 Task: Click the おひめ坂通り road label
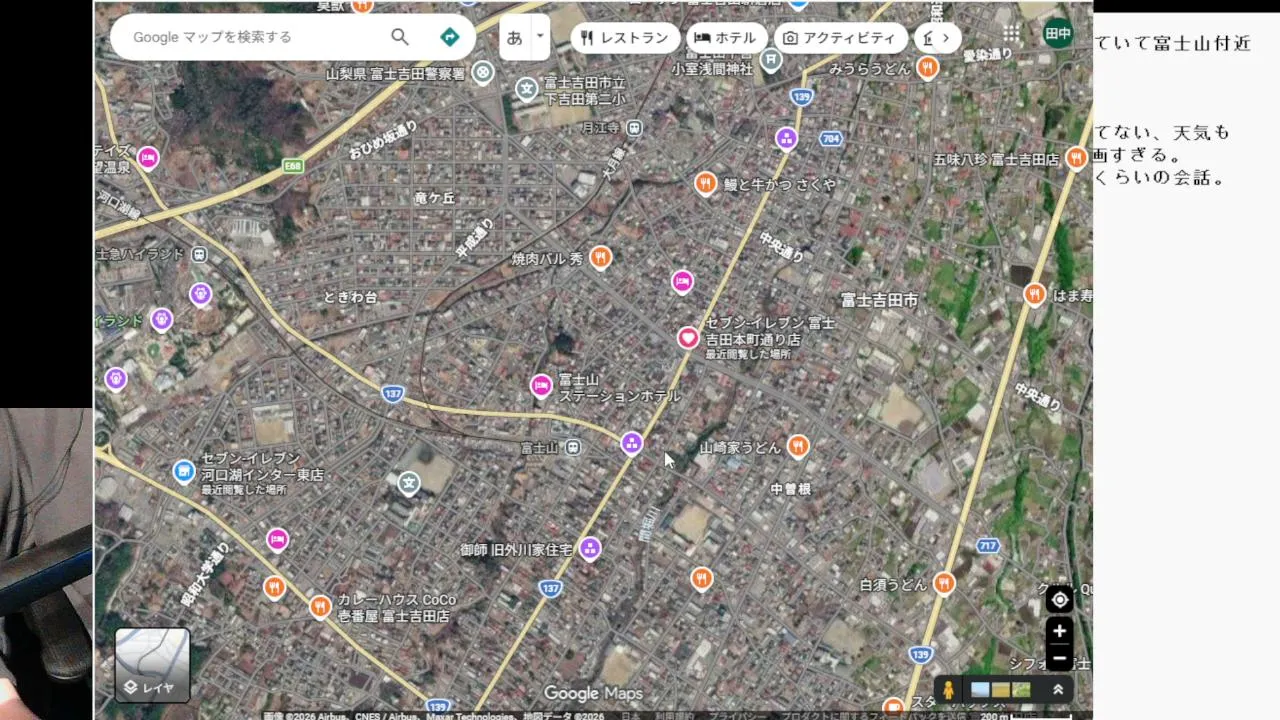coord(382,140)
